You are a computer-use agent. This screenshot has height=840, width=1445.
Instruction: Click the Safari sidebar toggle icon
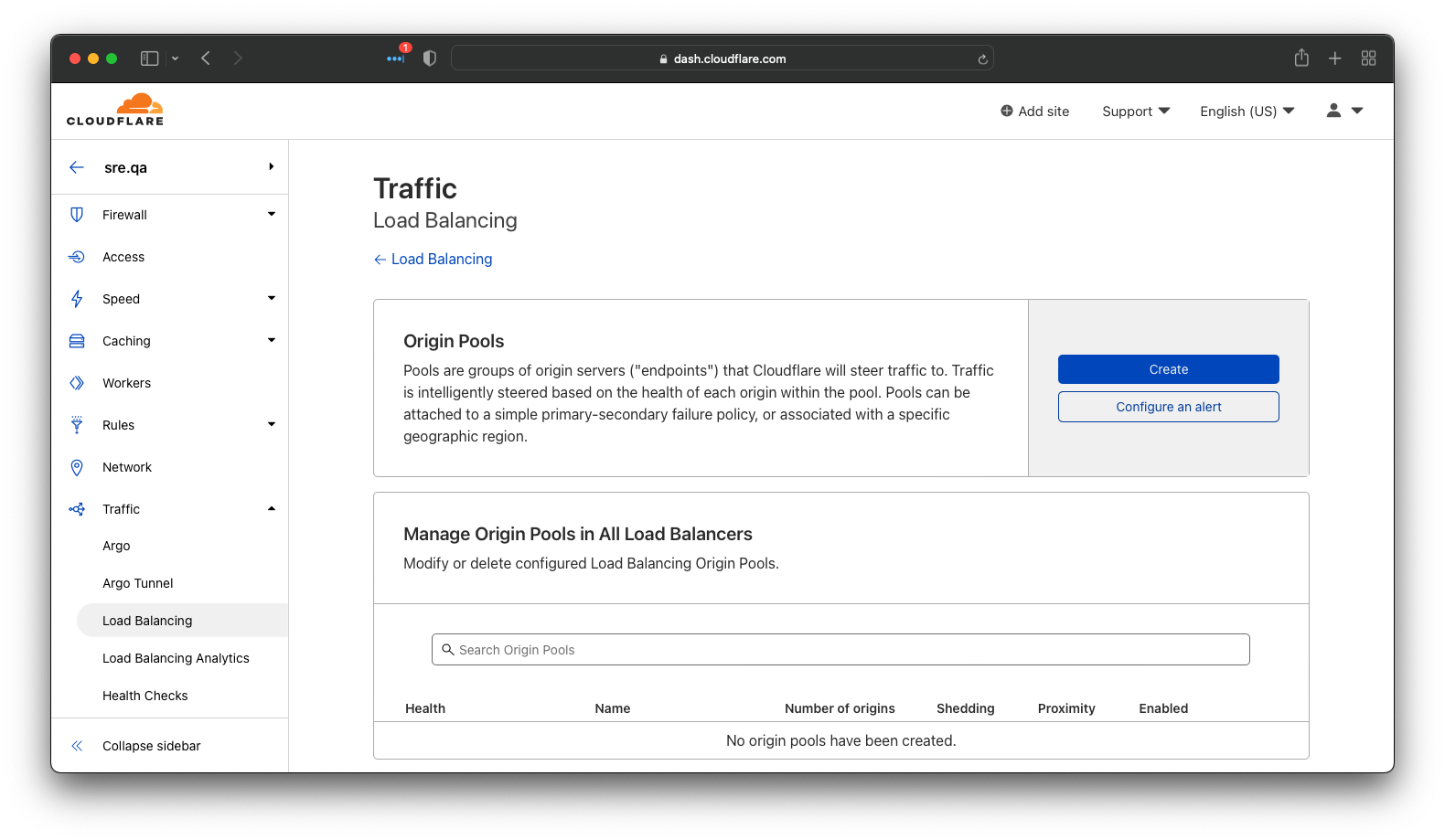[x=150, y=58]
